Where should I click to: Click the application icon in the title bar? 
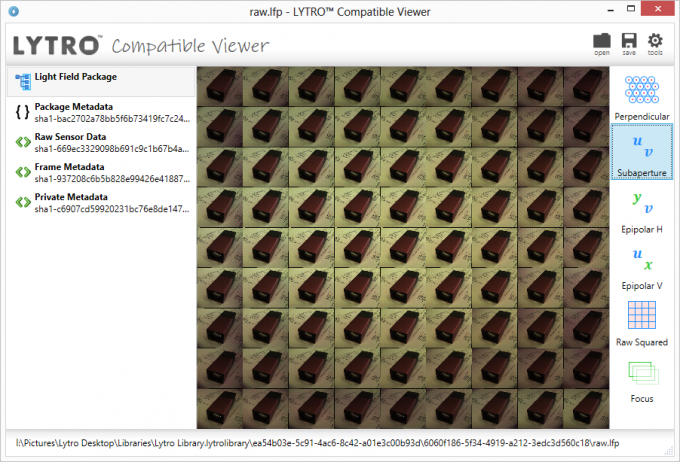[x=13, y=11]
